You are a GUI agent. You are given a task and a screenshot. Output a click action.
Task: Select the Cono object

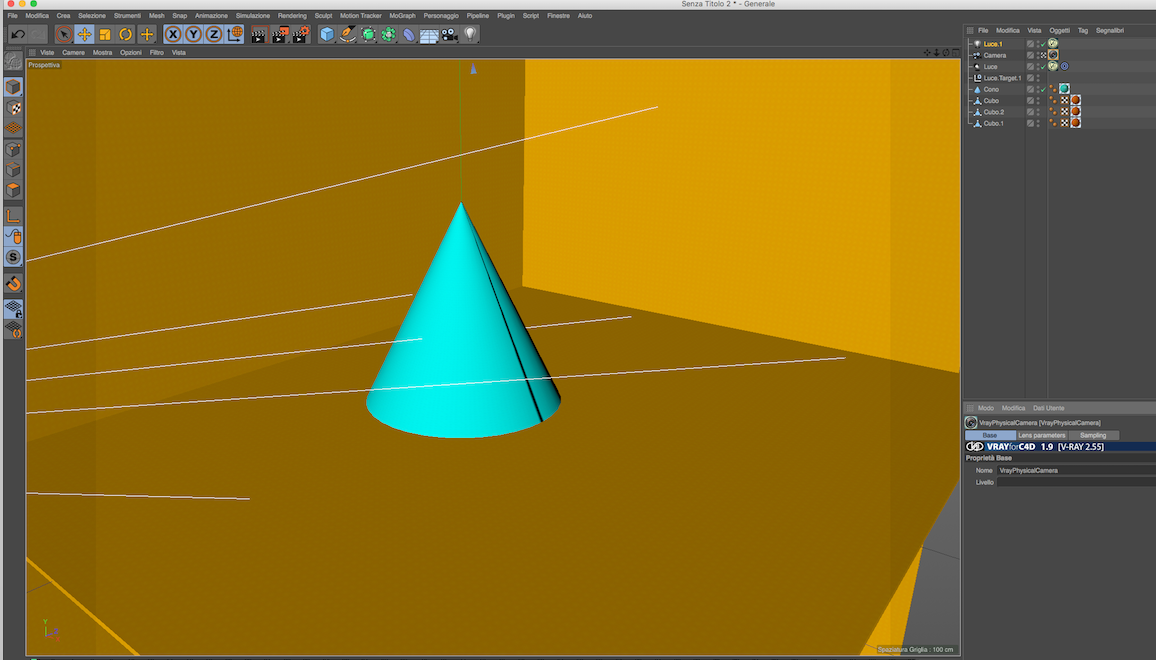click(x=991, y=89)
